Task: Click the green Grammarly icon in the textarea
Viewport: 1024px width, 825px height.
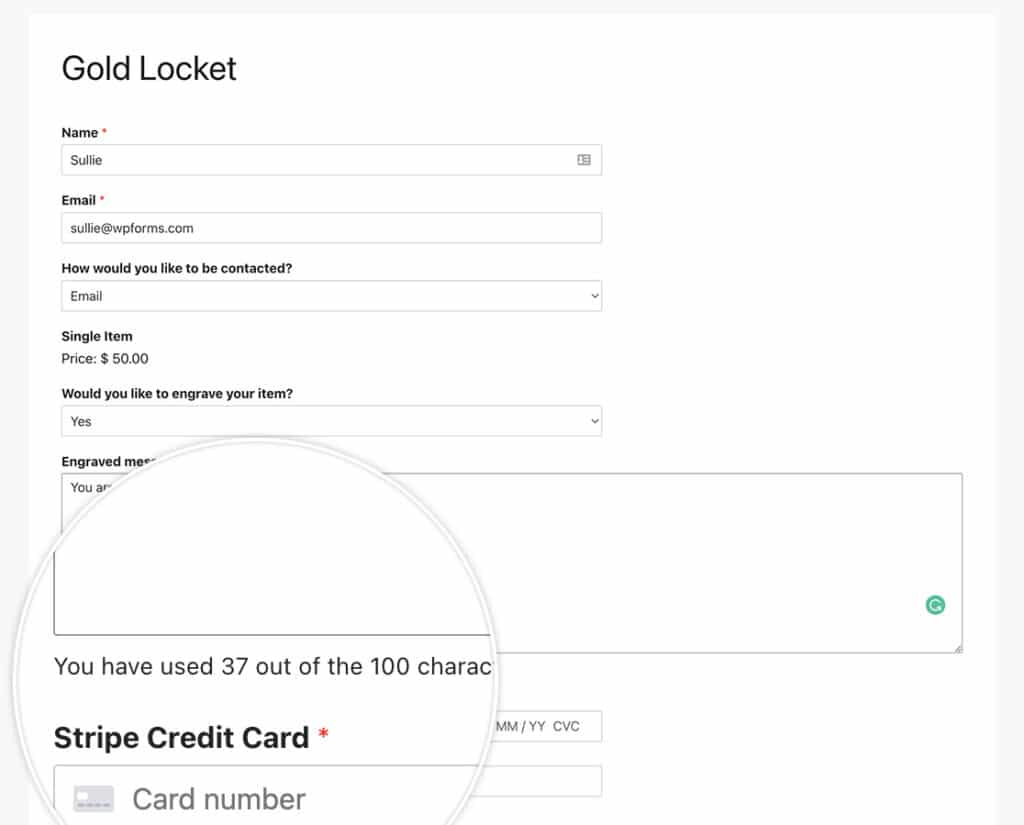Action: 935,604
